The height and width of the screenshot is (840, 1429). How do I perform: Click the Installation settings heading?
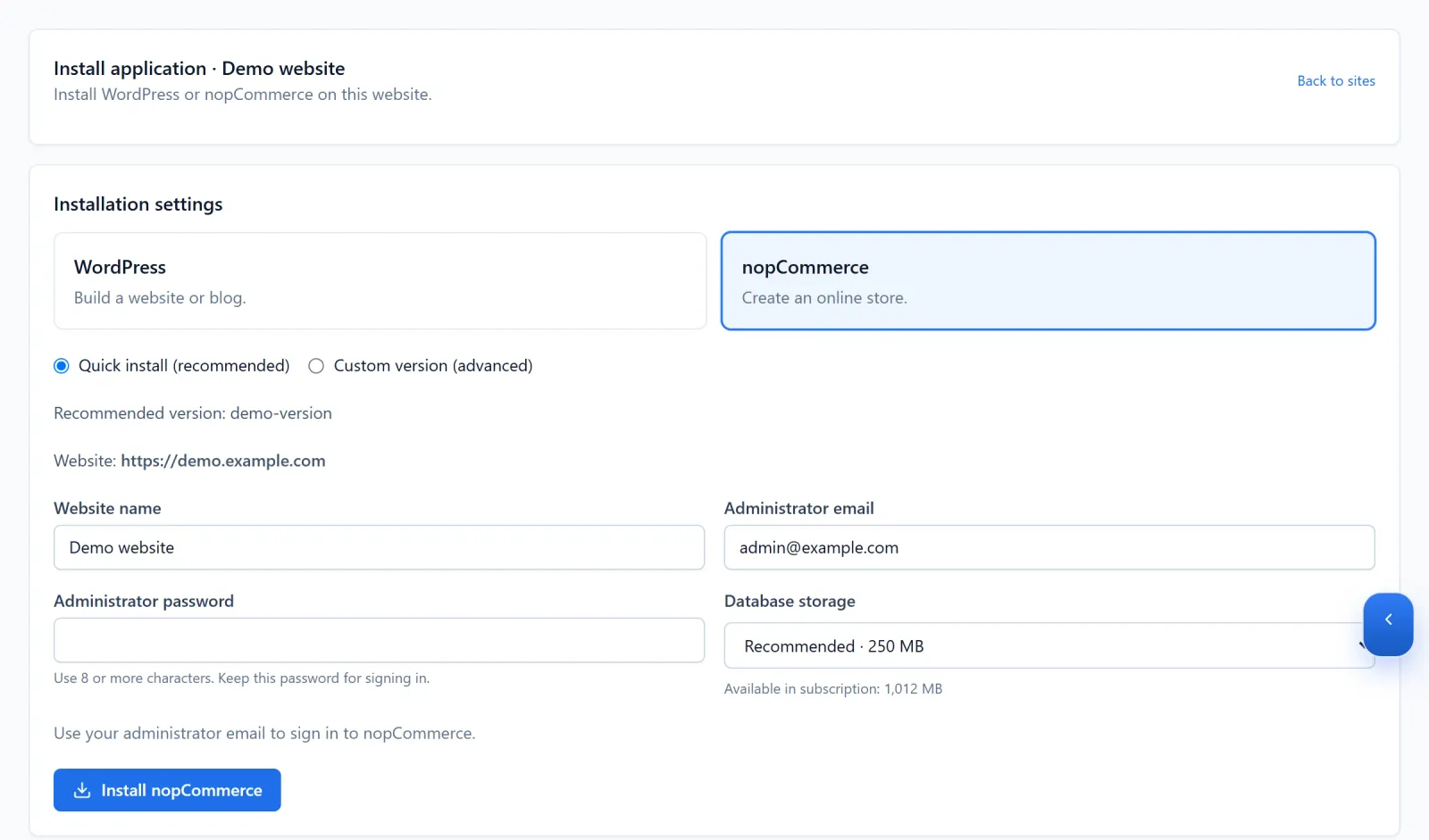(x=138, y=204)
